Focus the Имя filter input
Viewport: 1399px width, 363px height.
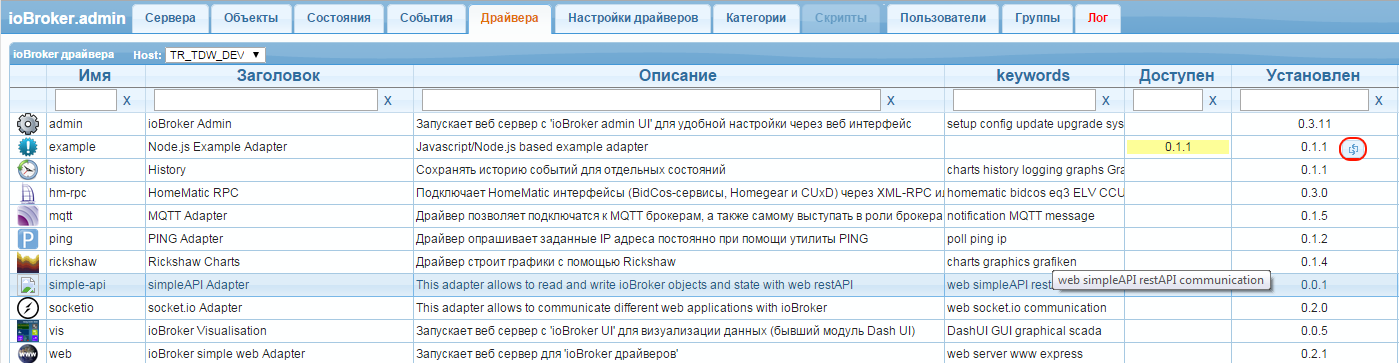coord(86,100)
